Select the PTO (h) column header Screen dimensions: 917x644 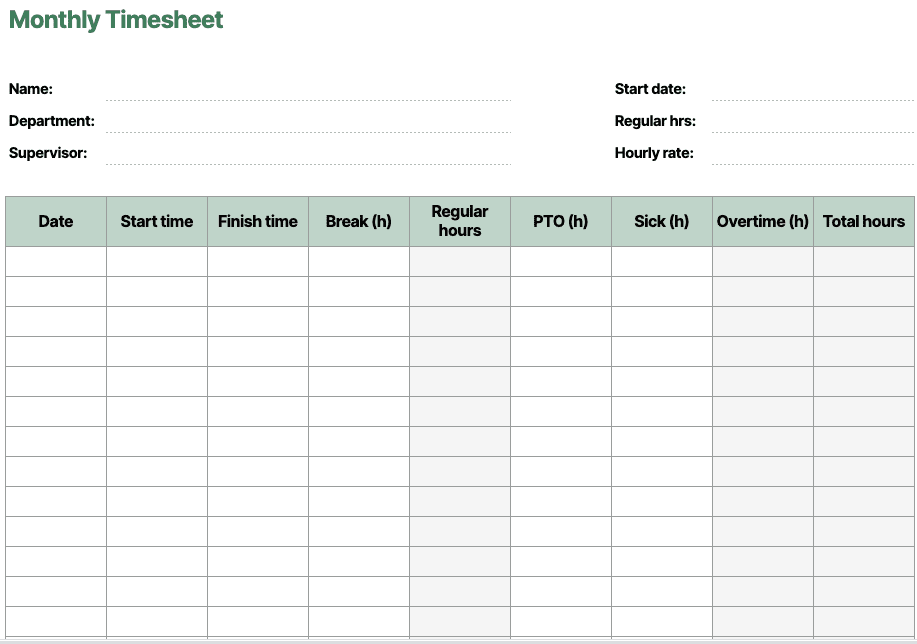561,221
